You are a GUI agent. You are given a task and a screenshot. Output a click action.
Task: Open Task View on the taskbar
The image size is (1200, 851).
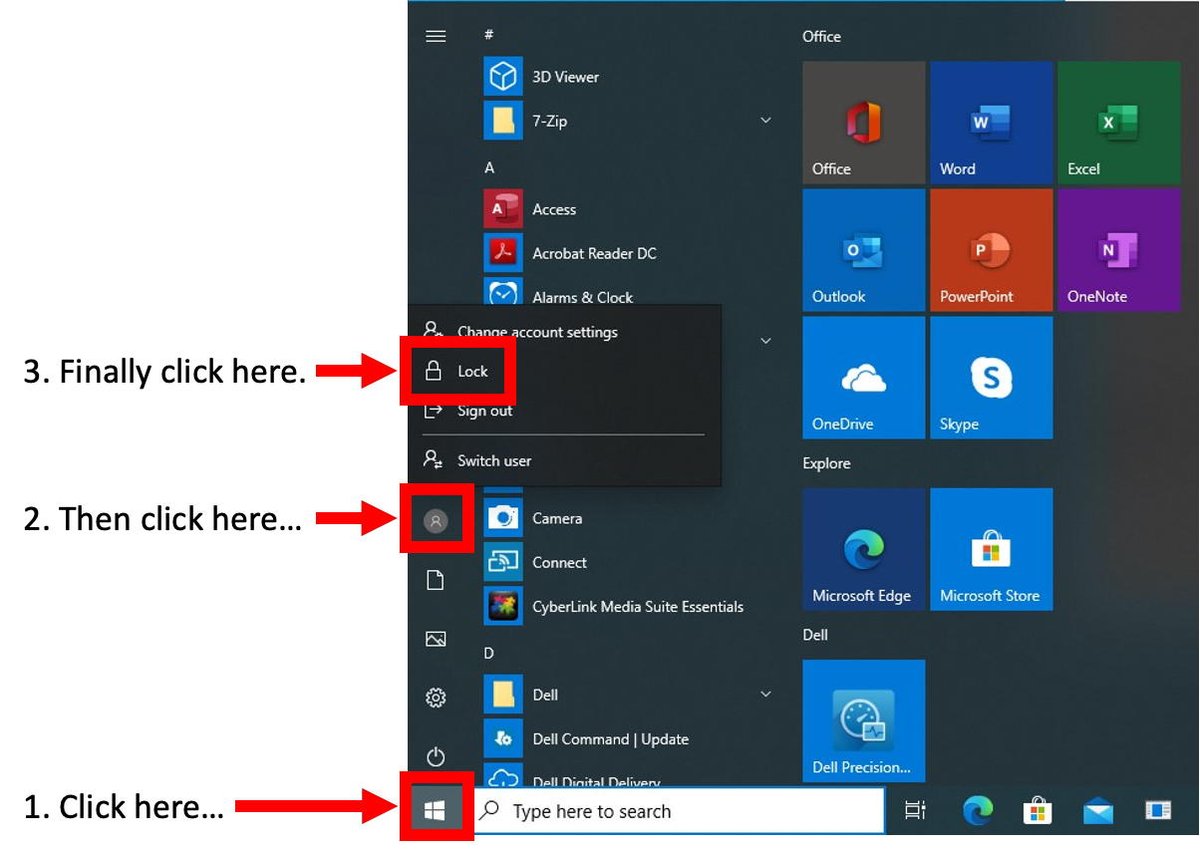click(914, 811)
